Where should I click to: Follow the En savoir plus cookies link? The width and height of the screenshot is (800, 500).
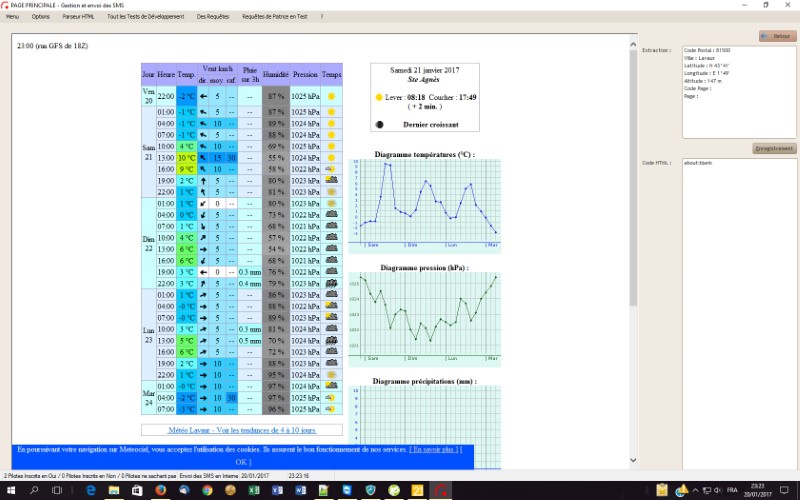coord(433,449)
